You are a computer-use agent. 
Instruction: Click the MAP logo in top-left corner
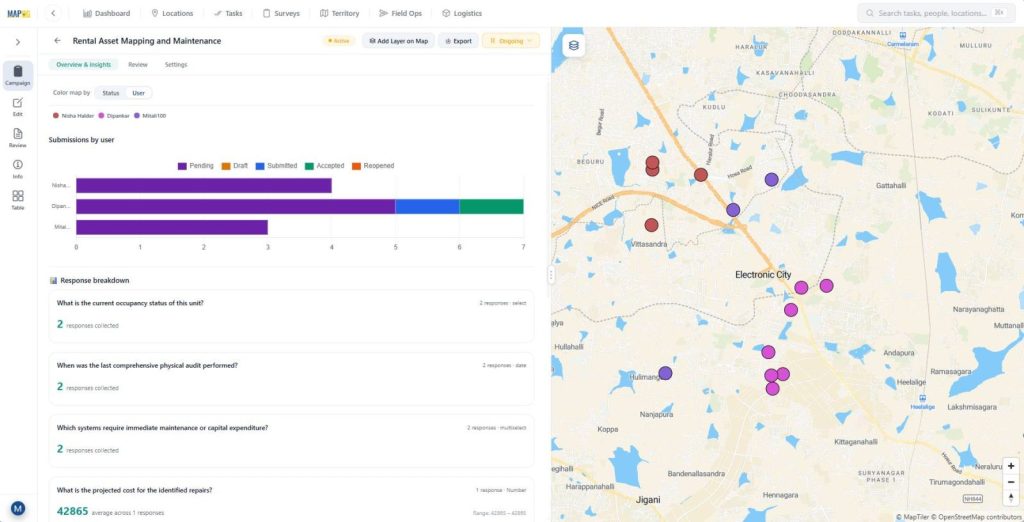(18, 13)
